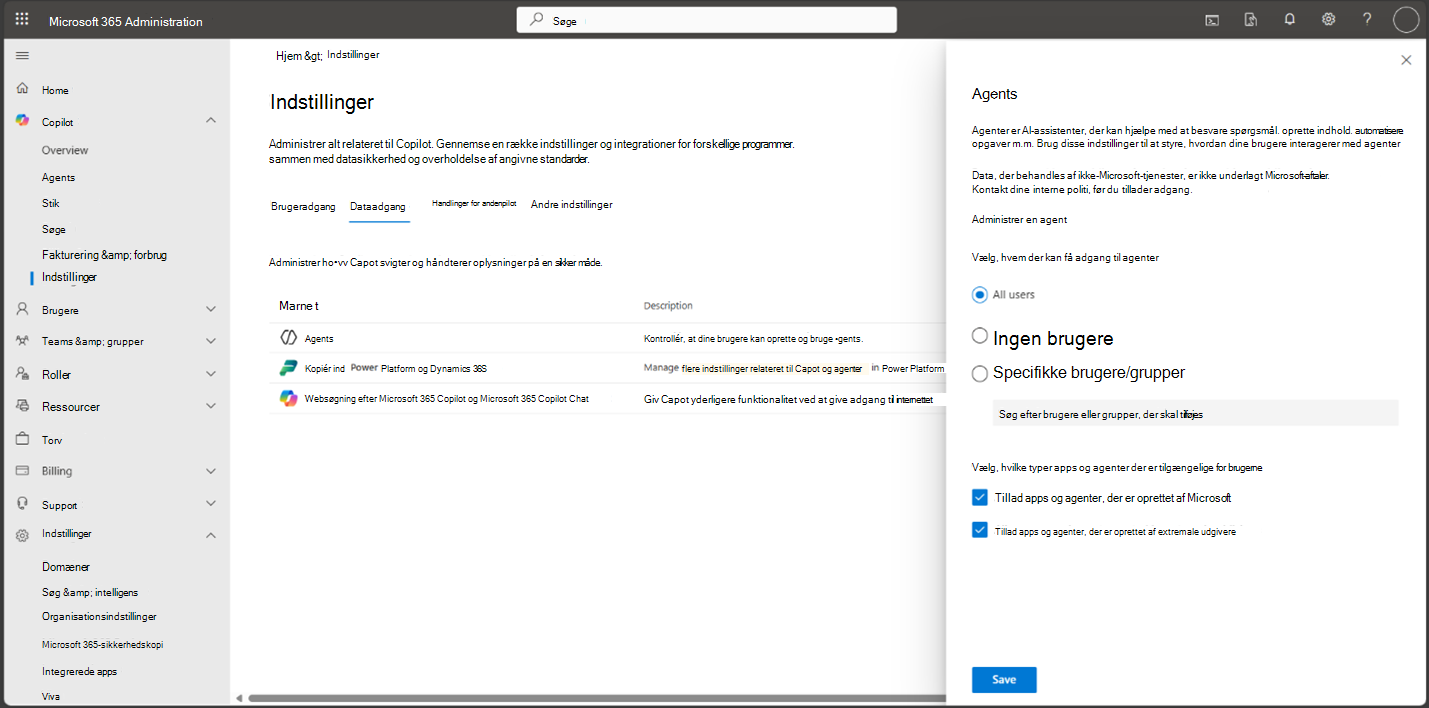
Task: Open Søge under Copilot in sidebar
Action: point(54,230)
